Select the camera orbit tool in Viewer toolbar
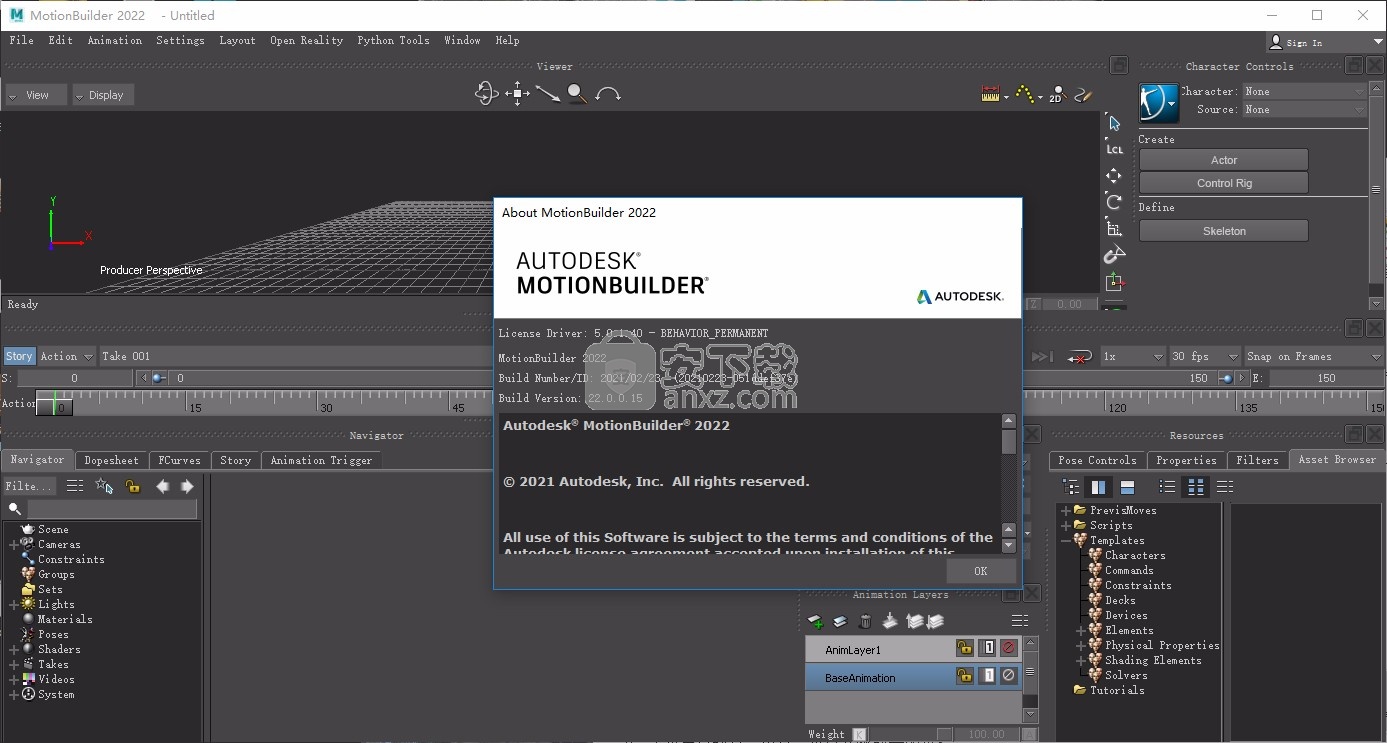Viewport: 1387px width, 743px height. pyautogui.click(x=486, y=94)
